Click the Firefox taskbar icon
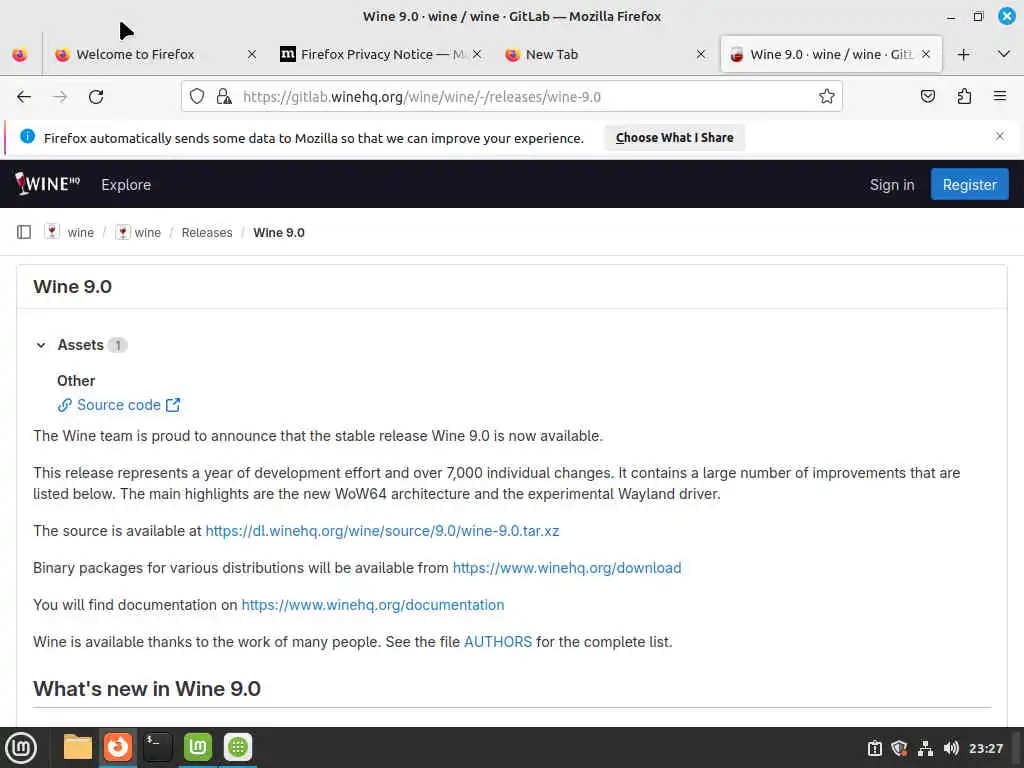Viewport: 1024px width, 768px height. (118, 747)
